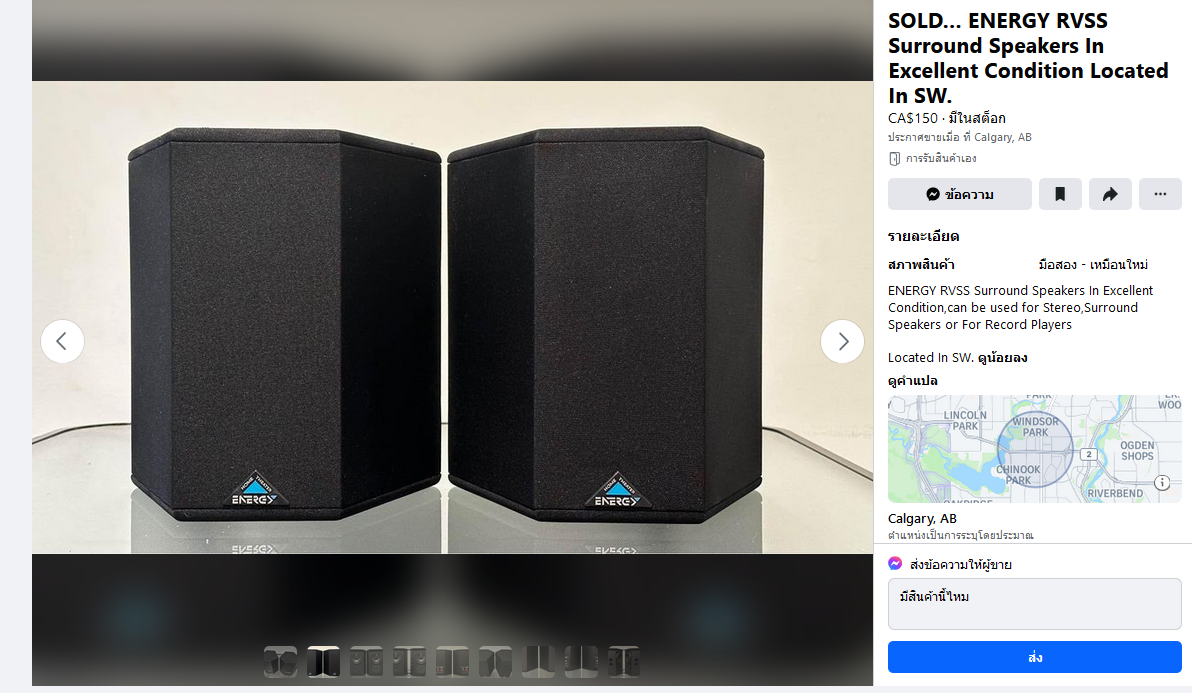Collapse description with ดูน้อยลง
Viewport: 1192px width, 693px height.
pyautogui.click(x=1003, y=357)
